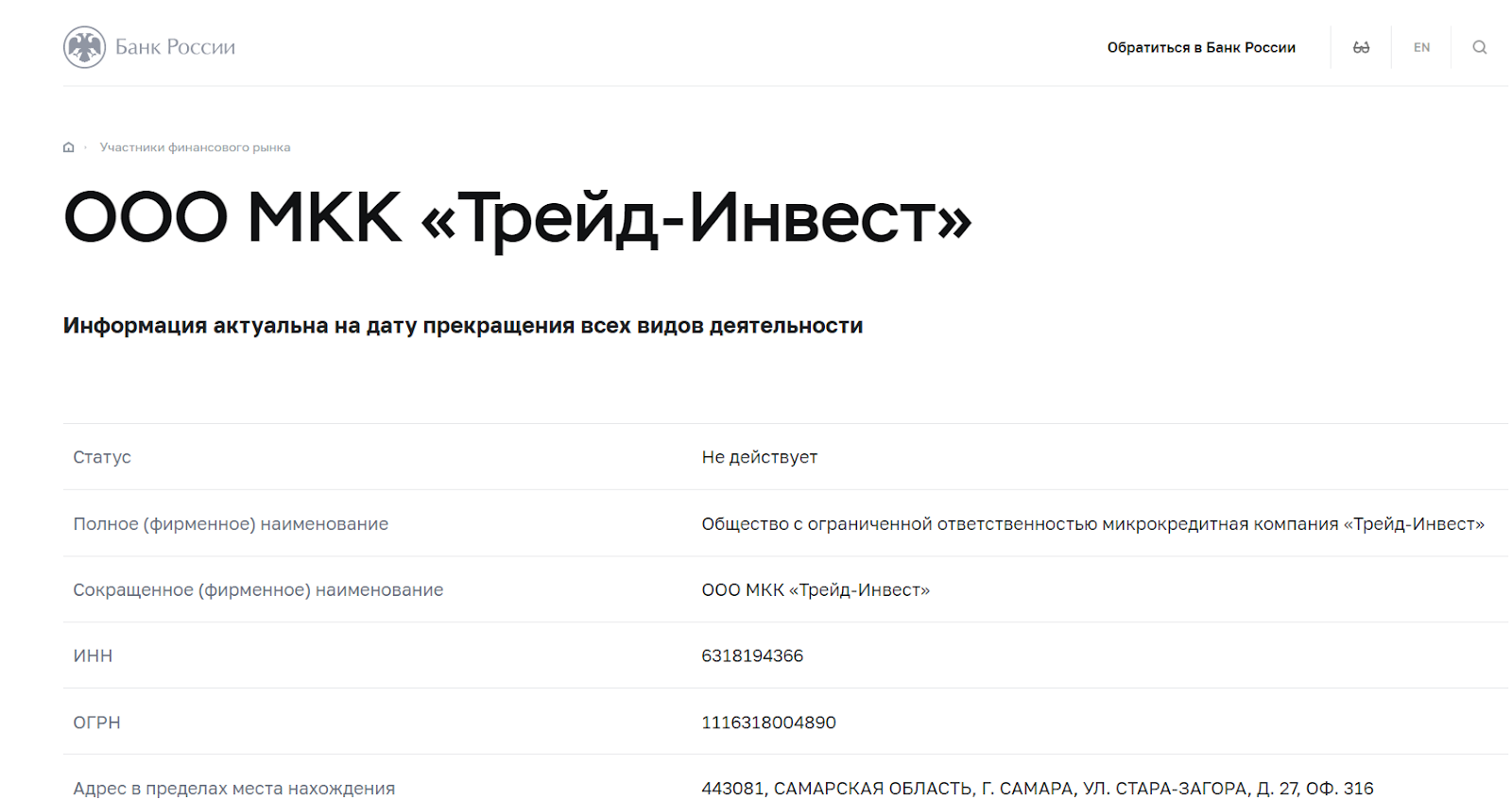Screen dimensions: 1512x799
Task: Select the ООО МКК «Трейд-Инвест» page heading
Action: coord(517,218)
